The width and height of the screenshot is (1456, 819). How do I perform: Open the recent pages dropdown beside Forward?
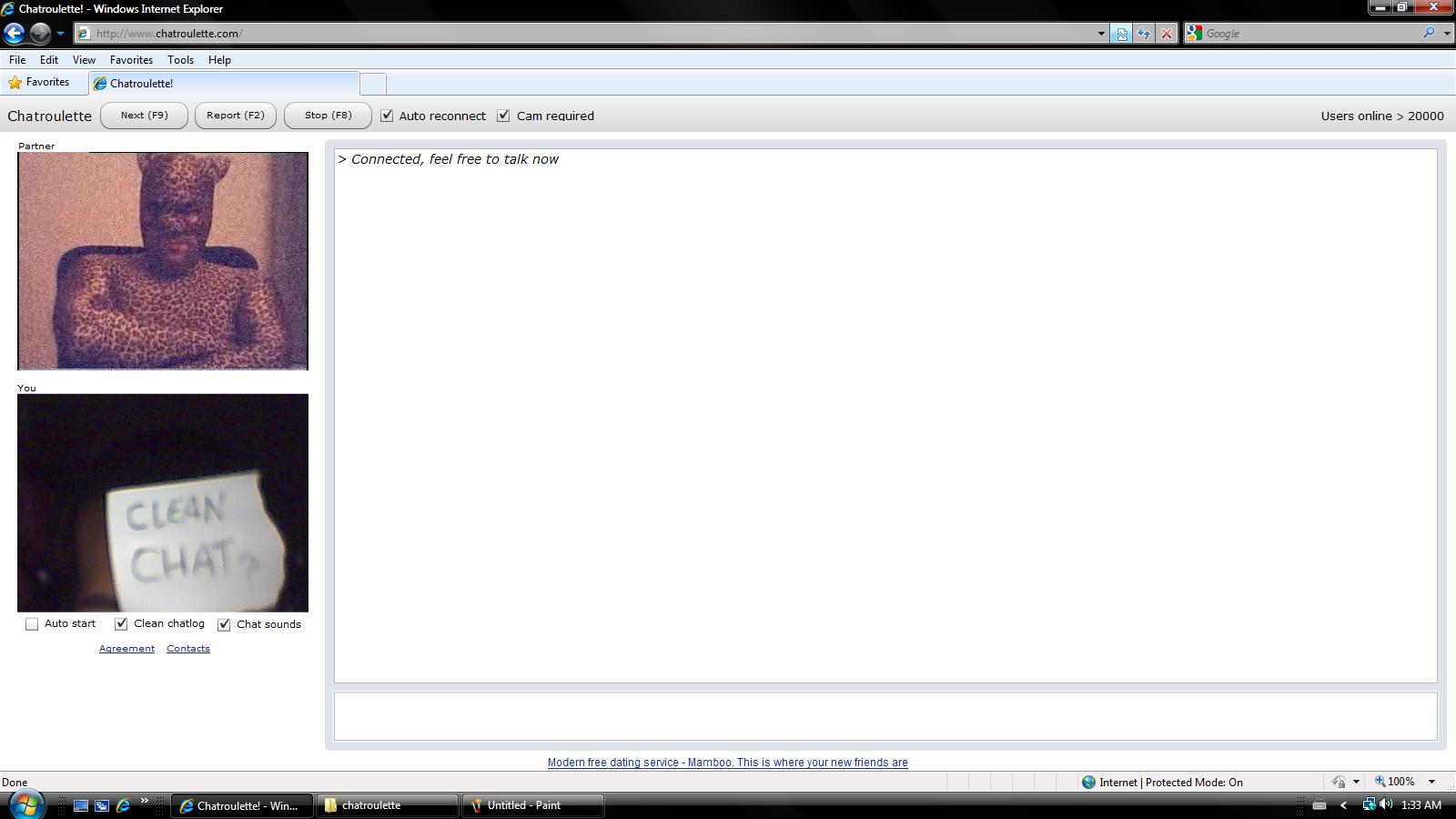click(x=60, y=34)
